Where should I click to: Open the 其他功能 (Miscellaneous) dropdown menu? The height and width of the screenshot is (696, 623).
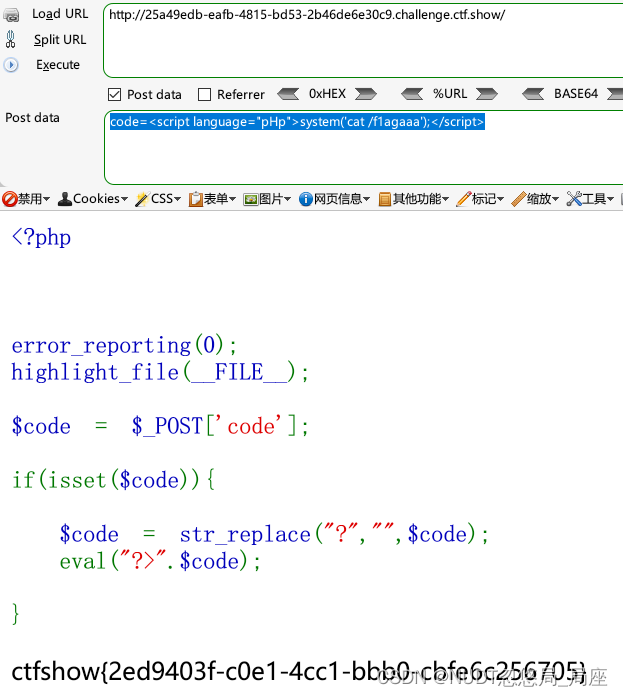pyautogui.click(x=414, y=198)
